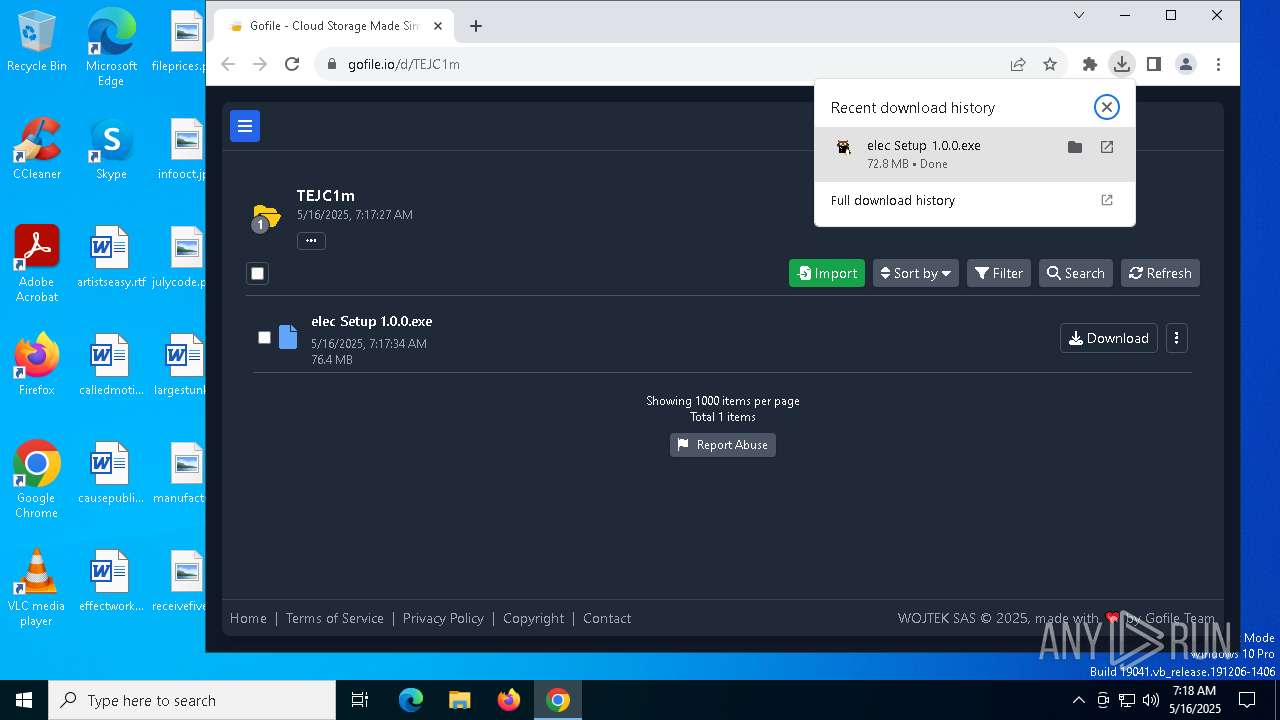Click the Search button
This screenshot has height=720, width=1280.
pos(1076,273)
